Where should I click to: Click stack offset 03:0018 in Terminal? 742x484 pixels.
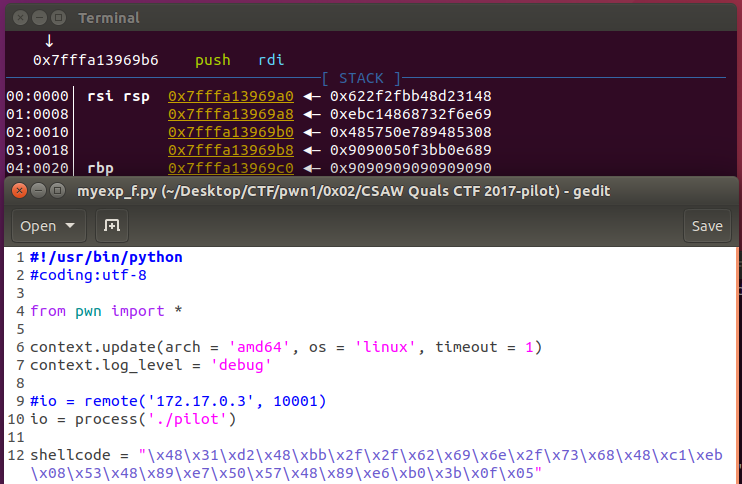point(37,150)
